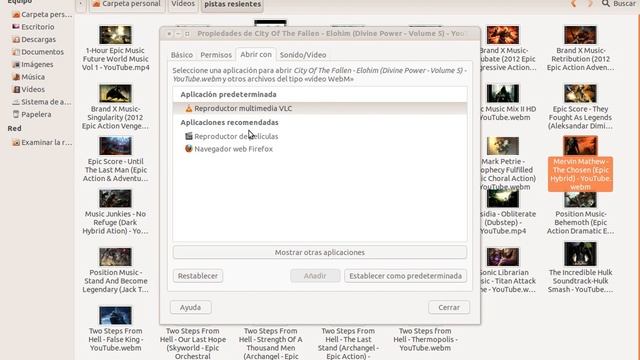Screen dimensions: 640x360
Task: Select Epic Score Until The Last Man thumbnail
Action: 115,146
